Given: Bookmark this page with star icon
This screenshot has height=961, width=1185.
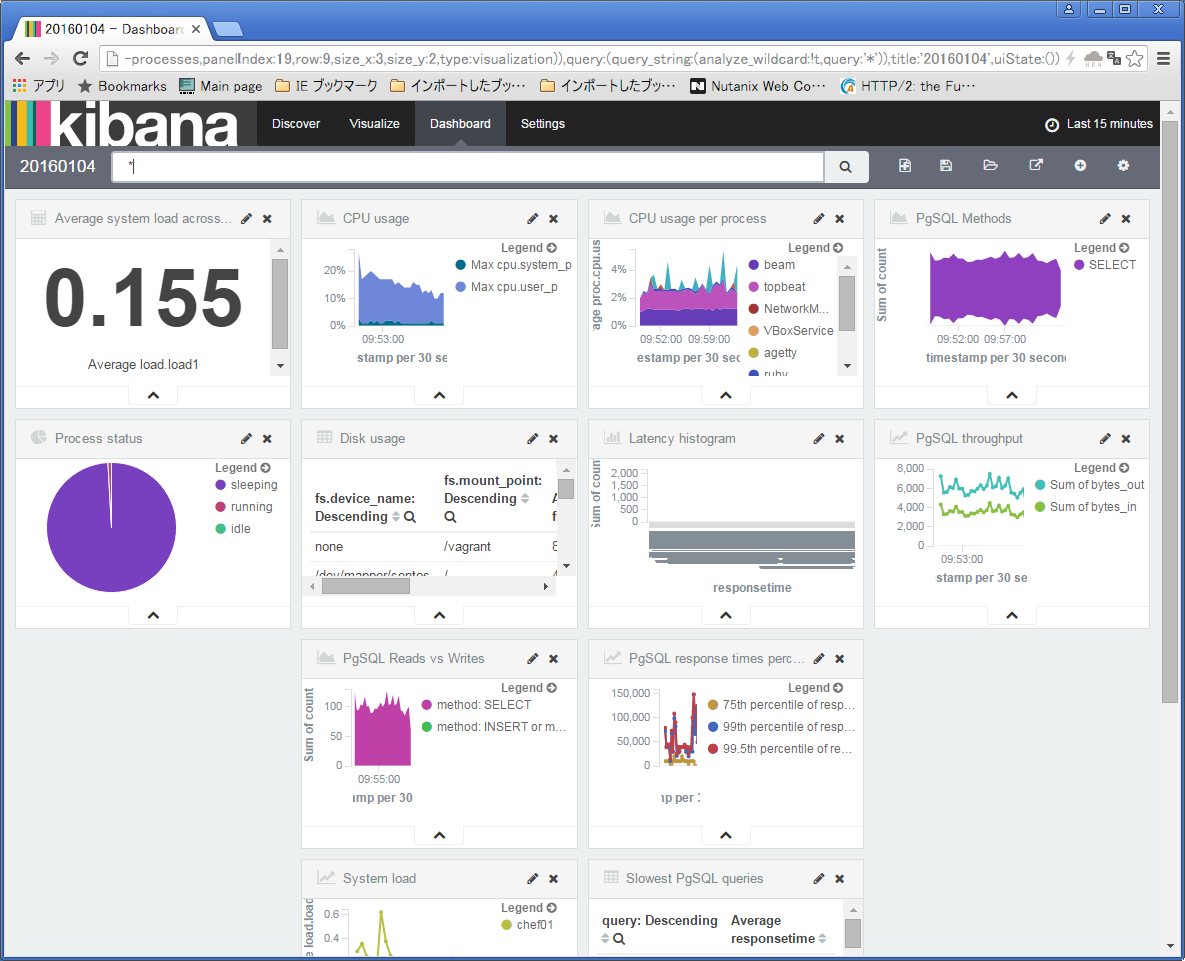Looking at the screenshot, I should point(1134,58).
